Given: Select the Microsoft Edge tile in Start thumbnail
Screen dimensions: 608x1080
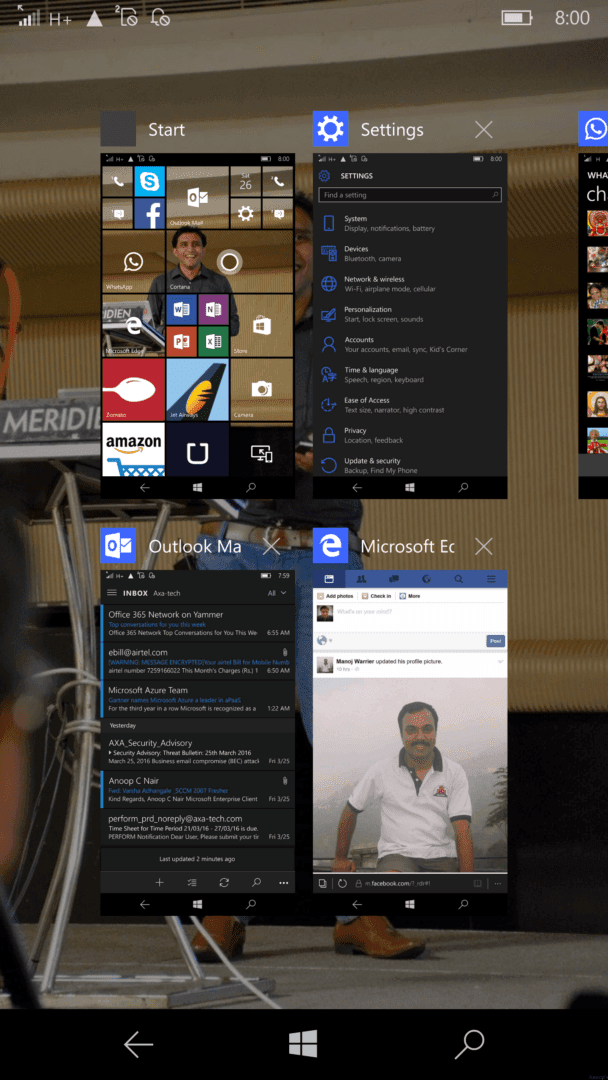Looking at the screenshot, I should click(134, 326).
